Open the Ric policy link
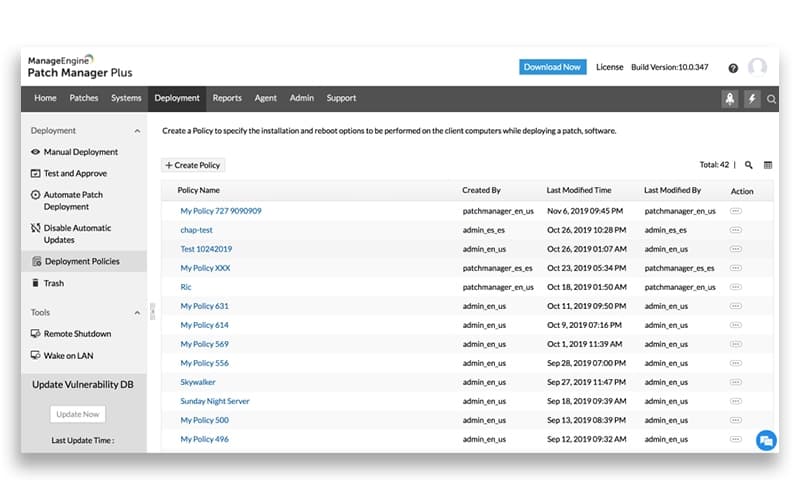 click(186, 287)
